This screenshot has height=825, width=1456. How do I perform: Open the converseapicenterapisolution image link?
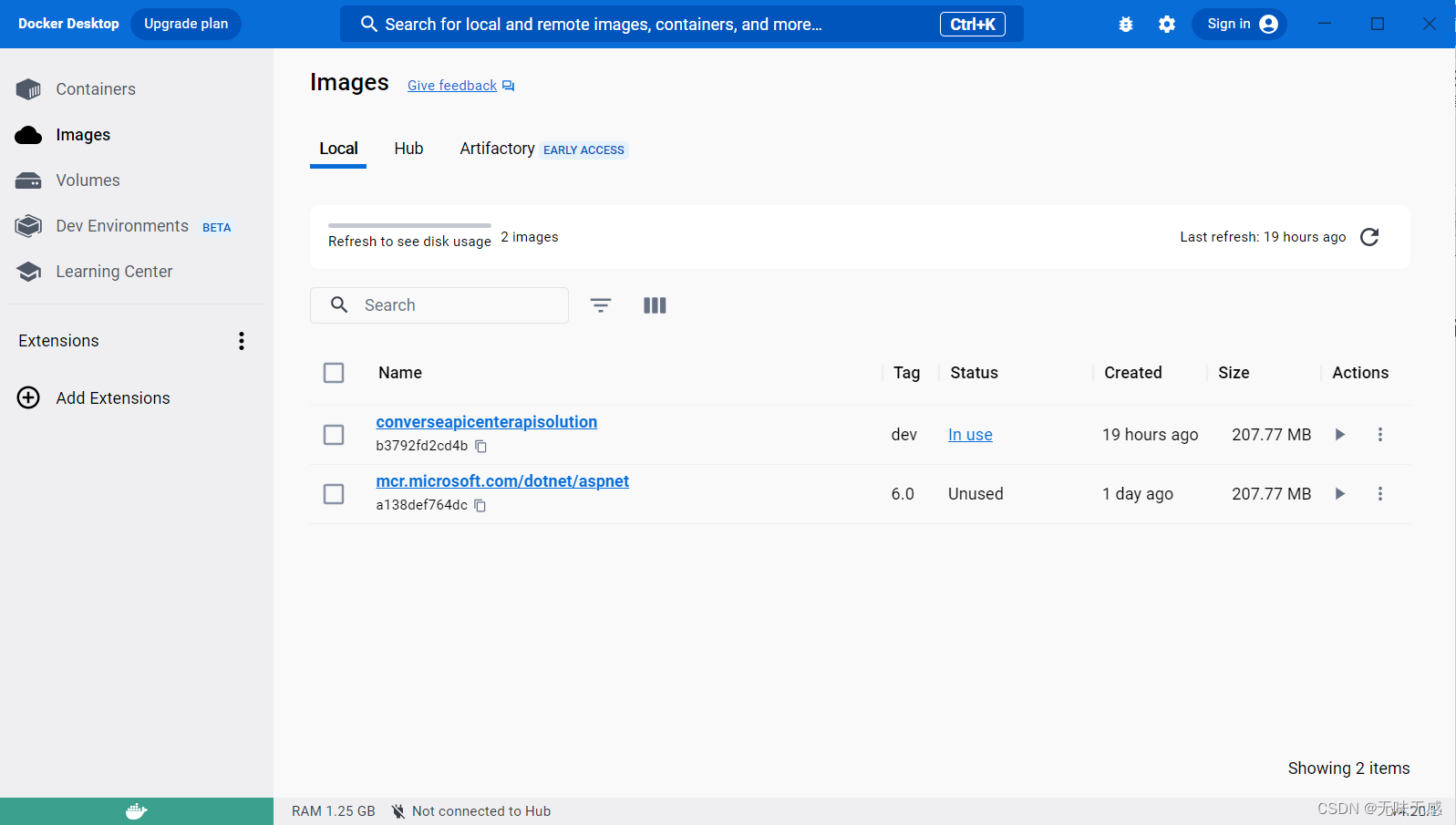tap(487, 422)
